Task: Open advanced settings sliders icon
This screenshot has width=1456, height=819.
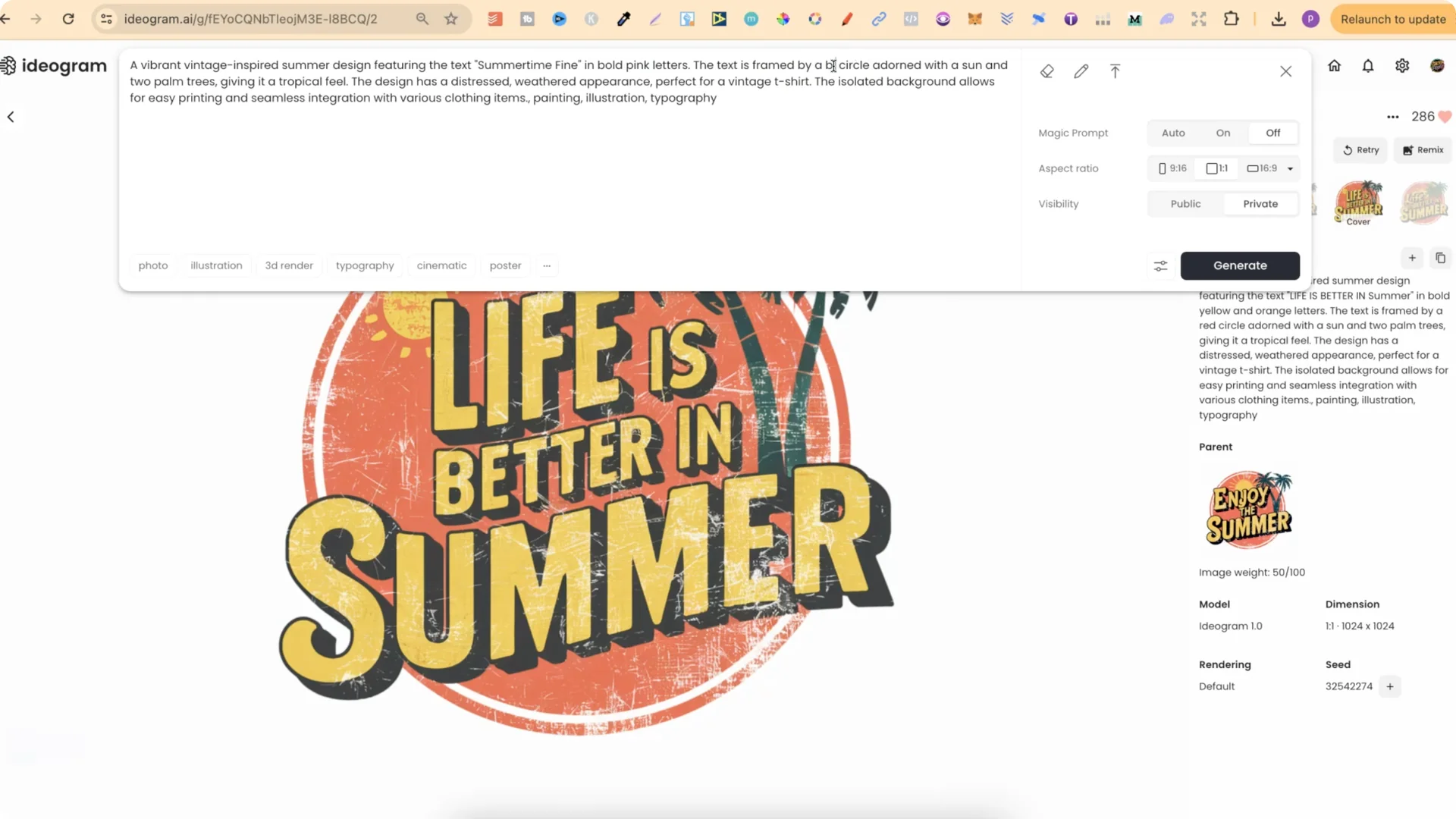Action: pos(1160,266)
